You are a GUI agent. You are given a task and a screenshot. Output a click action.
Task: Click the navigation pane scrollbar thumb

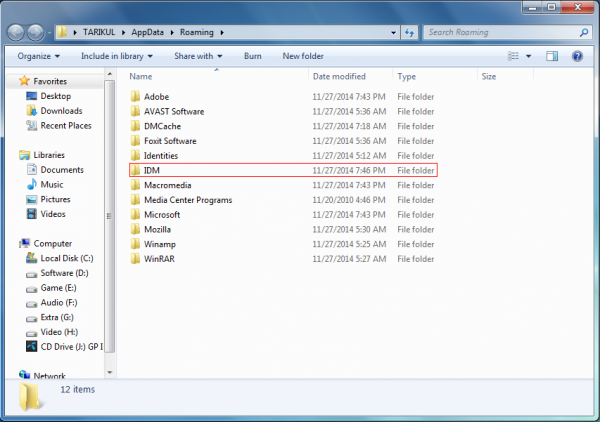point(109,216)
